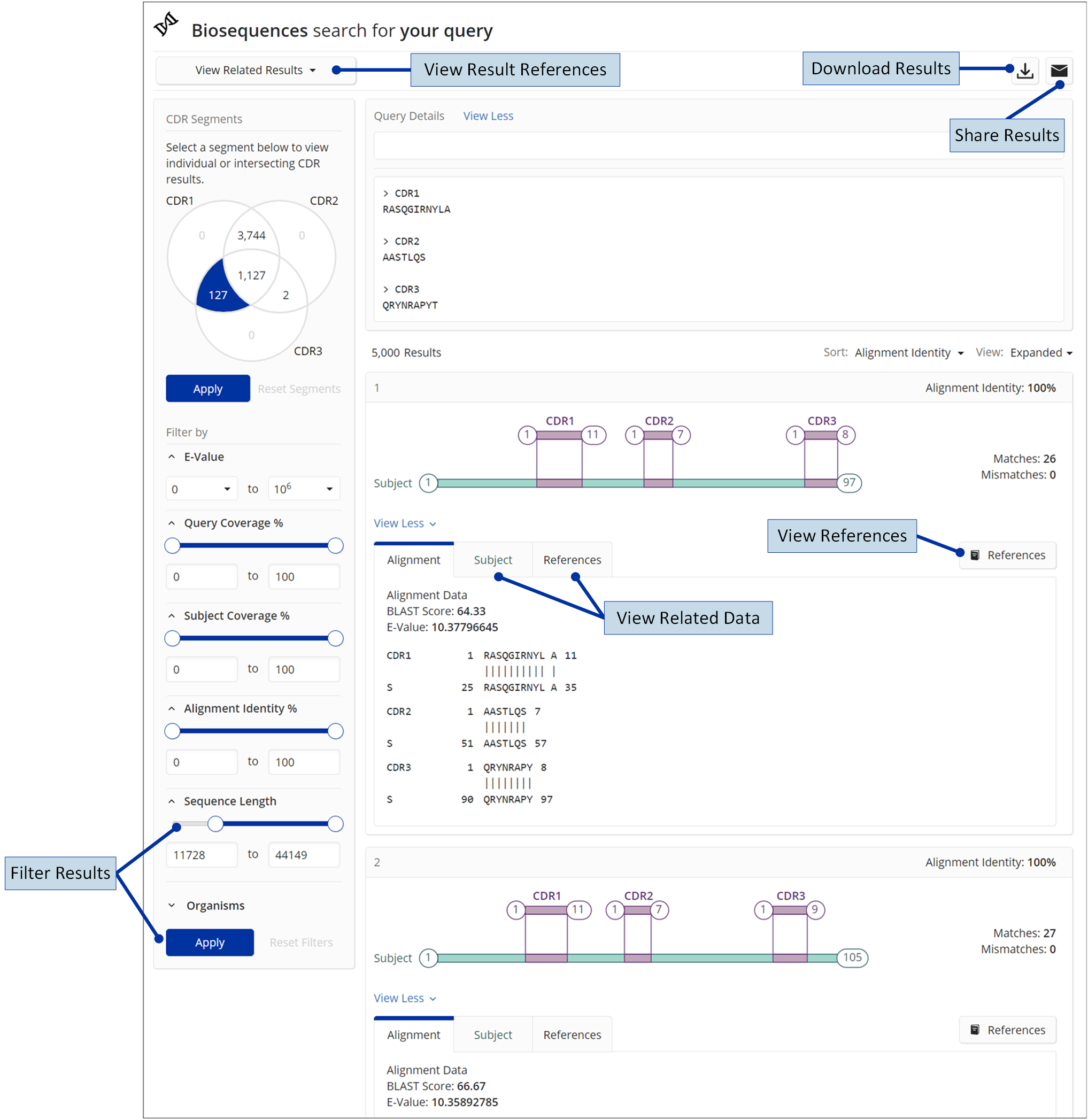Click View Less in result 1
1088x1120 pixels.
405,523
